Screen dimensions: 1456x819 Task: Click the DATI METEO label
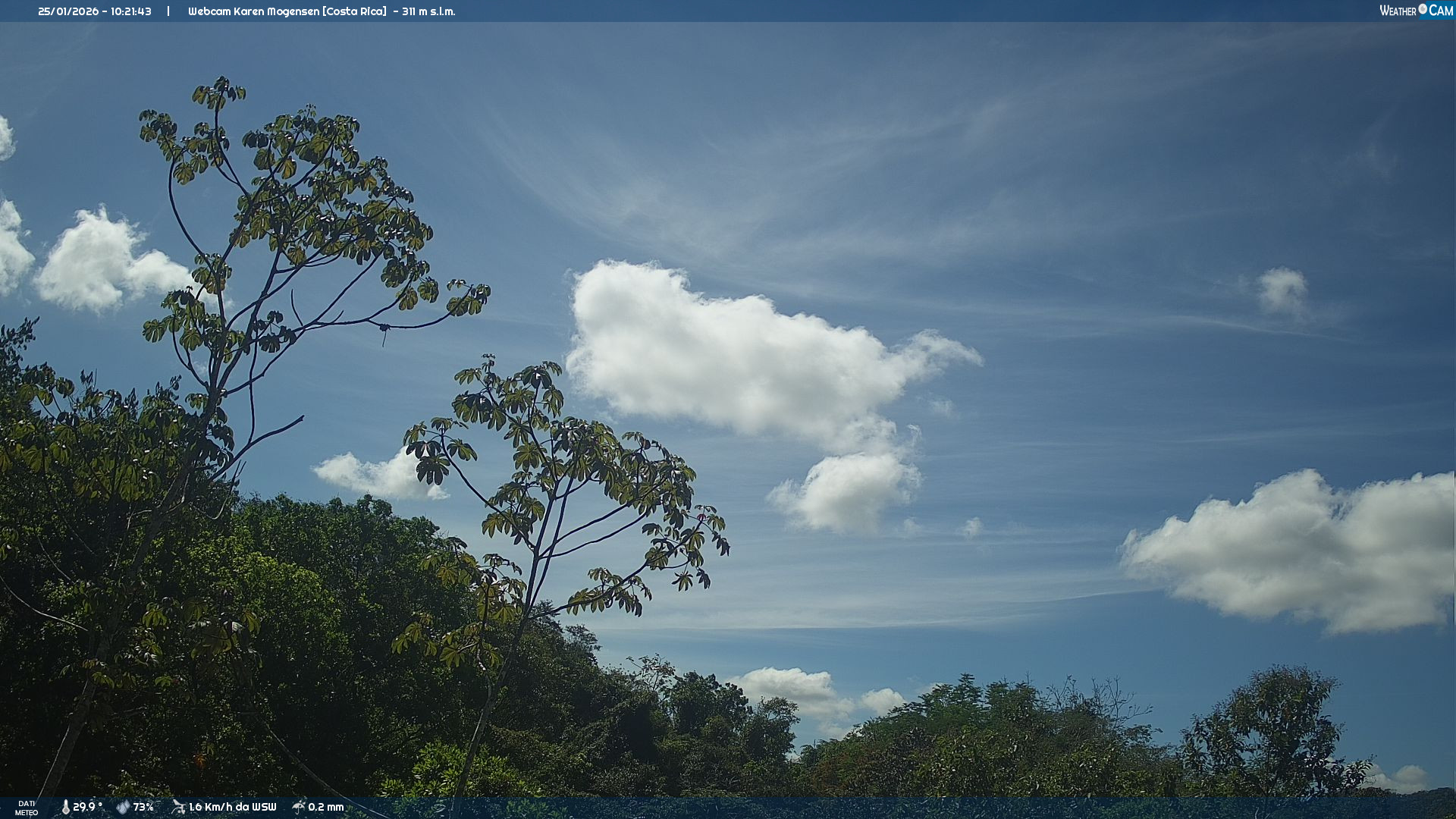pyautogui.click(x=27, y=808)
